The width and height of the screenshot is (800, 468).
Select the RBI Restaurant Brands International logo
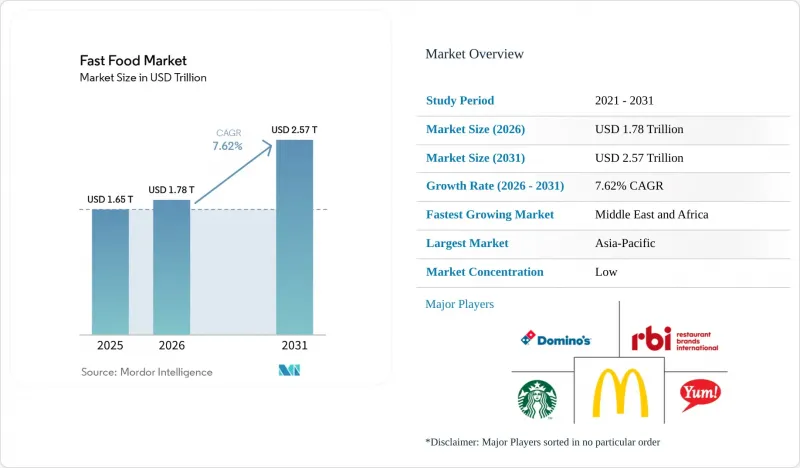[x=674, y=338]
